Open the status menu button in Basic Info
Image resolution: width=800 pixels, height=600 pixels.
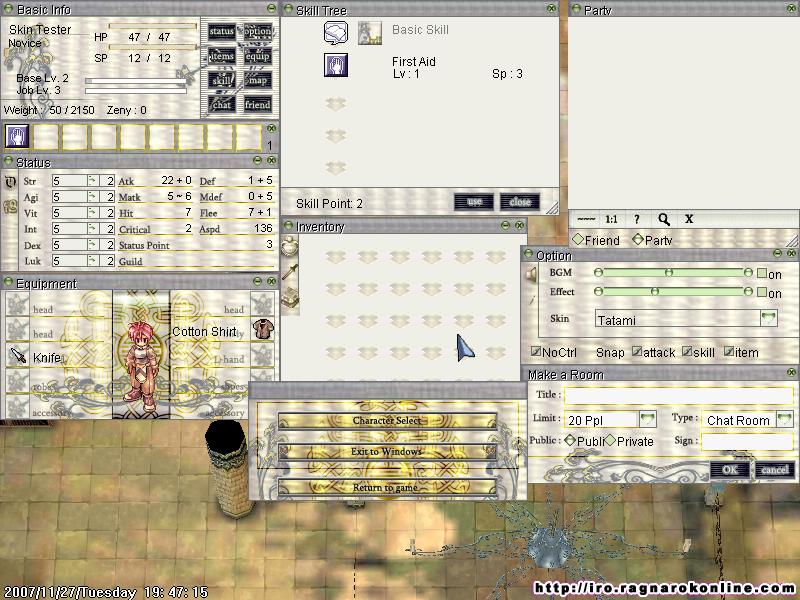221,32
